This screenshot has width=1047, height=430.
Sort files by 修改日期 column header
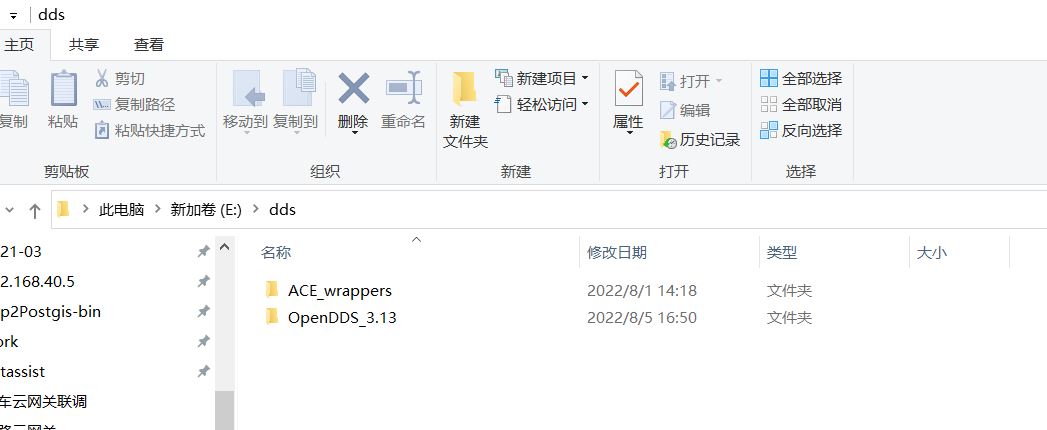click(616, 252)
